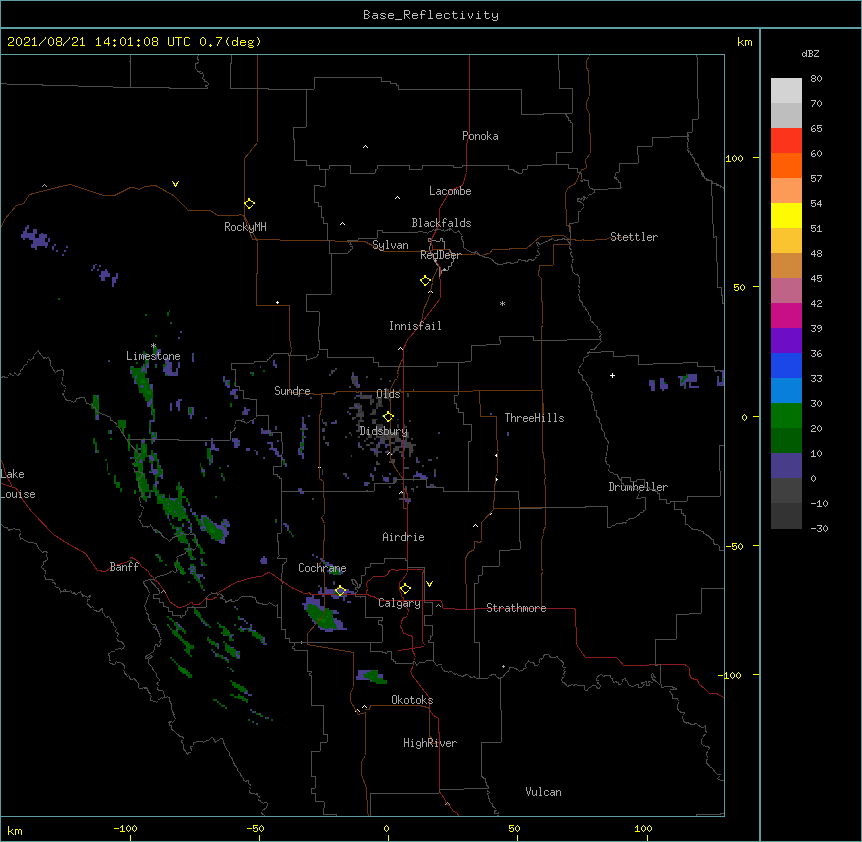Image resolution: width=862 pixels, height=842 pixels.
Task: Click the Cochrane city label
Action: click(322, 568)
